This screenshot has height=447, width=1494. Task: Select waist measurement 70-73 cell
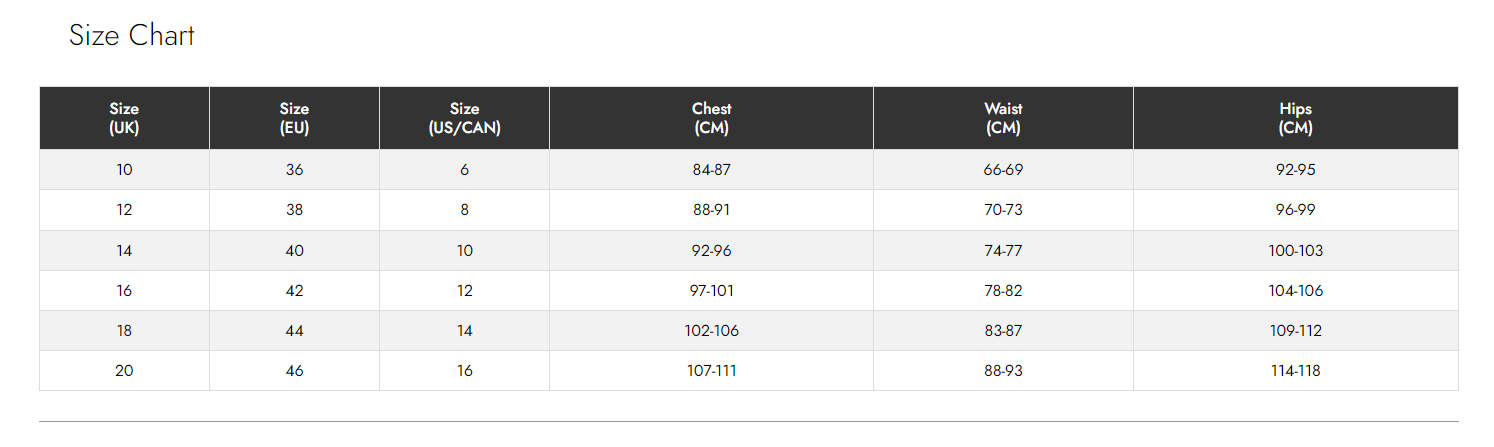coord(1004,210)
